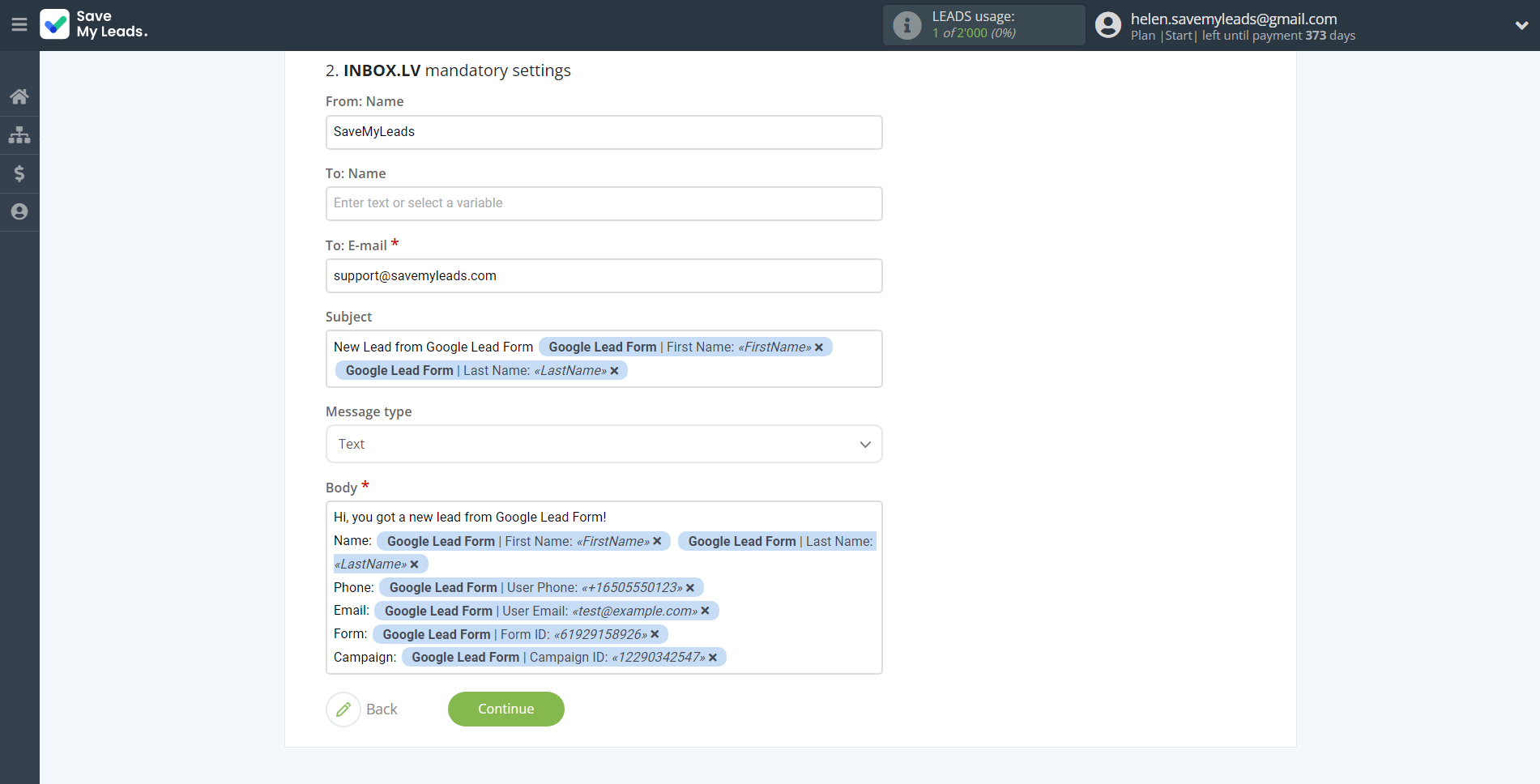Click the LEADS usage info icon
Image resolution: width=1540 pixels, height=784 pixels.
907,25
